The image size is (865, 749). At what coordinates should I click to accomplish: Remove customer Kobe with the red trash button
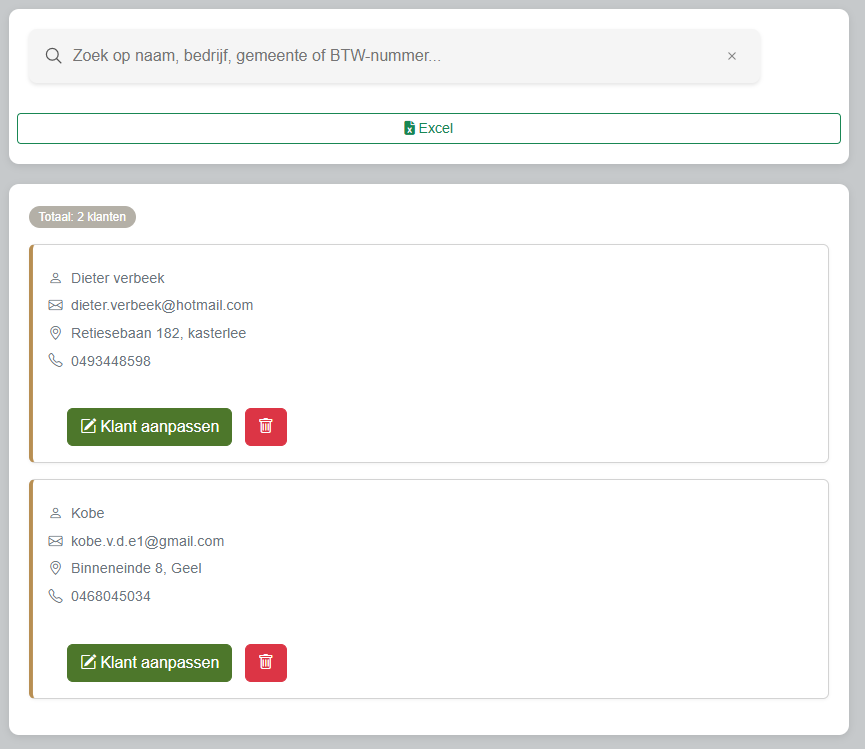[265, 663]
